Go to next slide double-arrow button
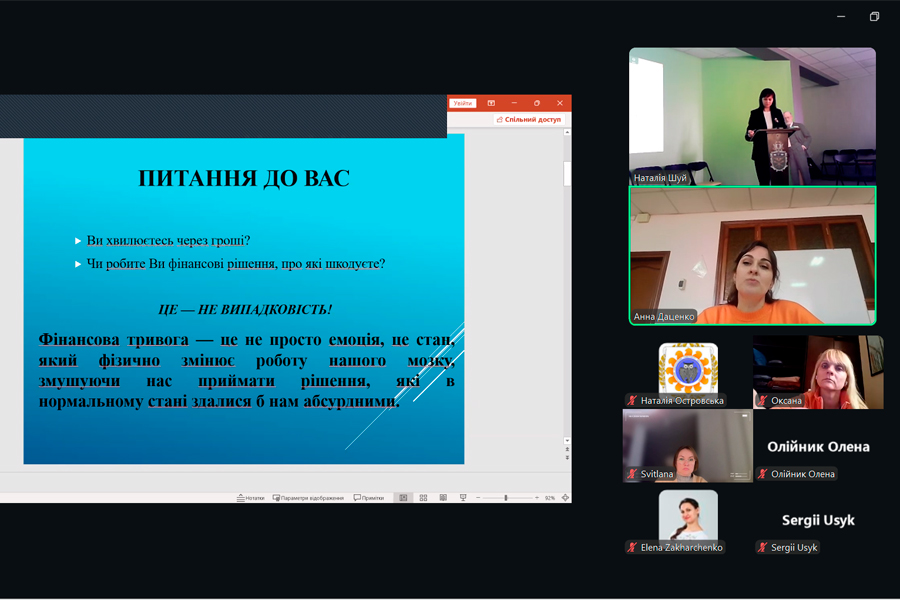The height and width of the screenshot is (600, 900). [x=567, y=458]
